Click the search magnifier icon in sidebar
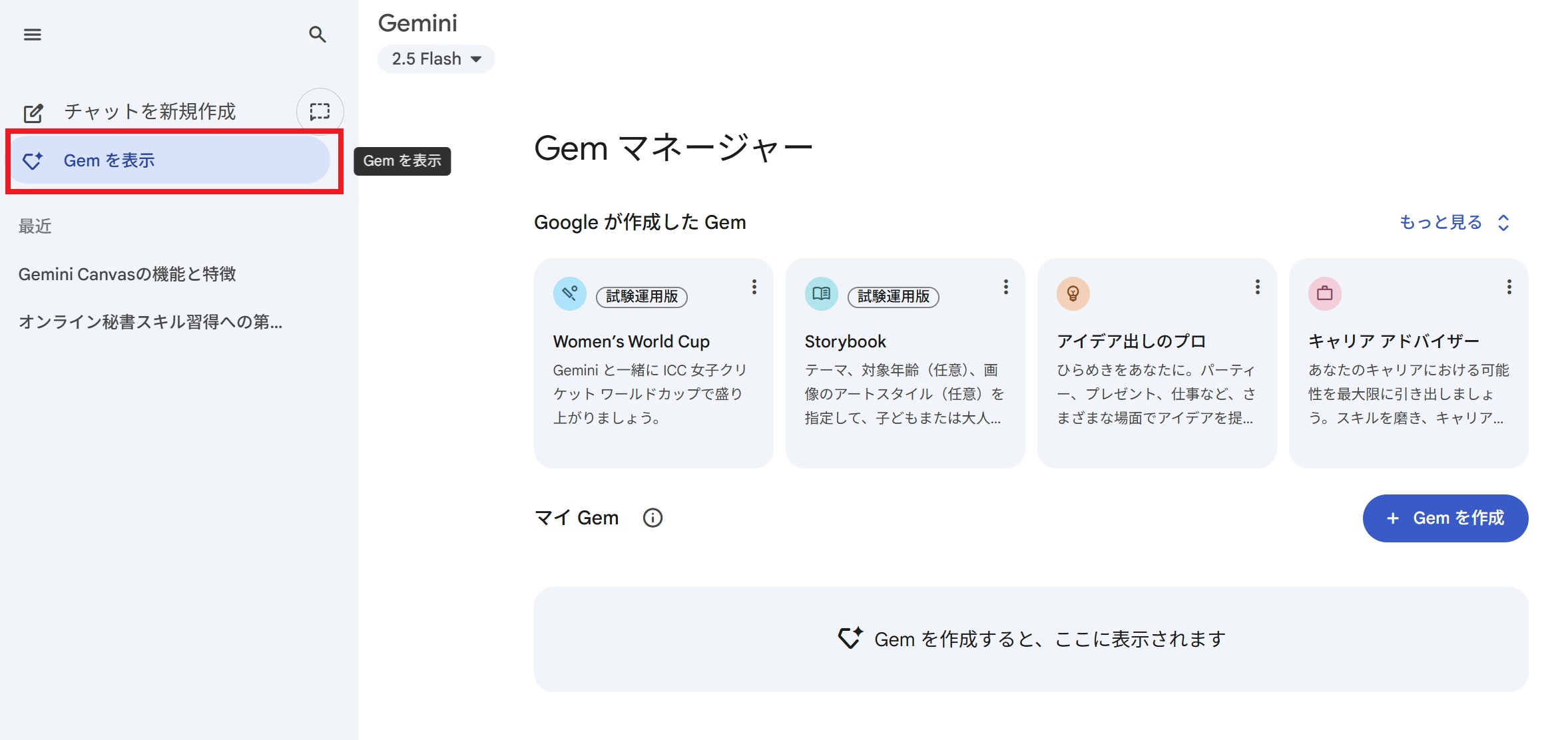Screen dimensions: 1568x740 pyautogui.click(x=318, y=35)
